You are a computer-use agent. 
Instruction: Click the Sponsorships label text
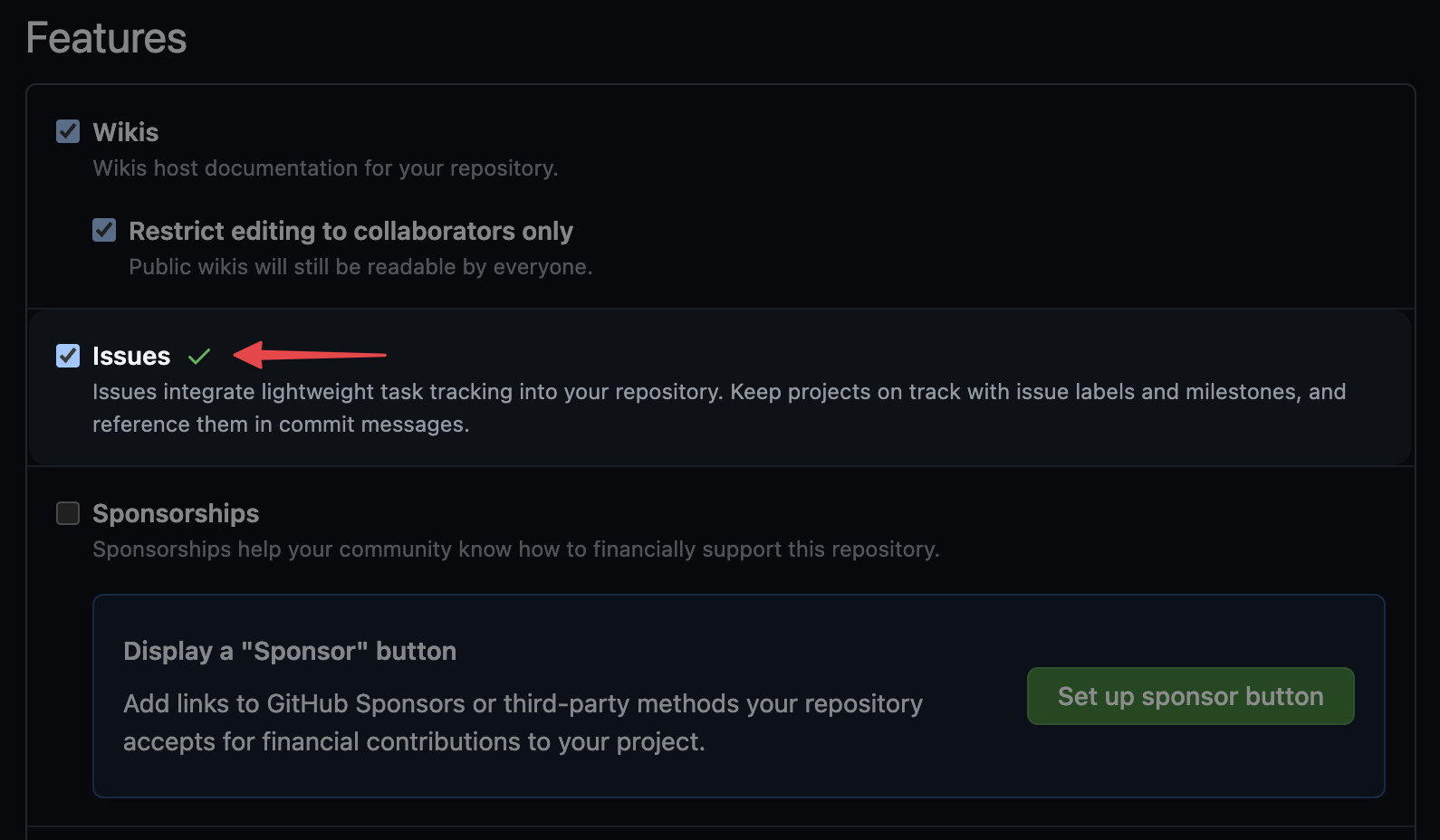[176, 513]
